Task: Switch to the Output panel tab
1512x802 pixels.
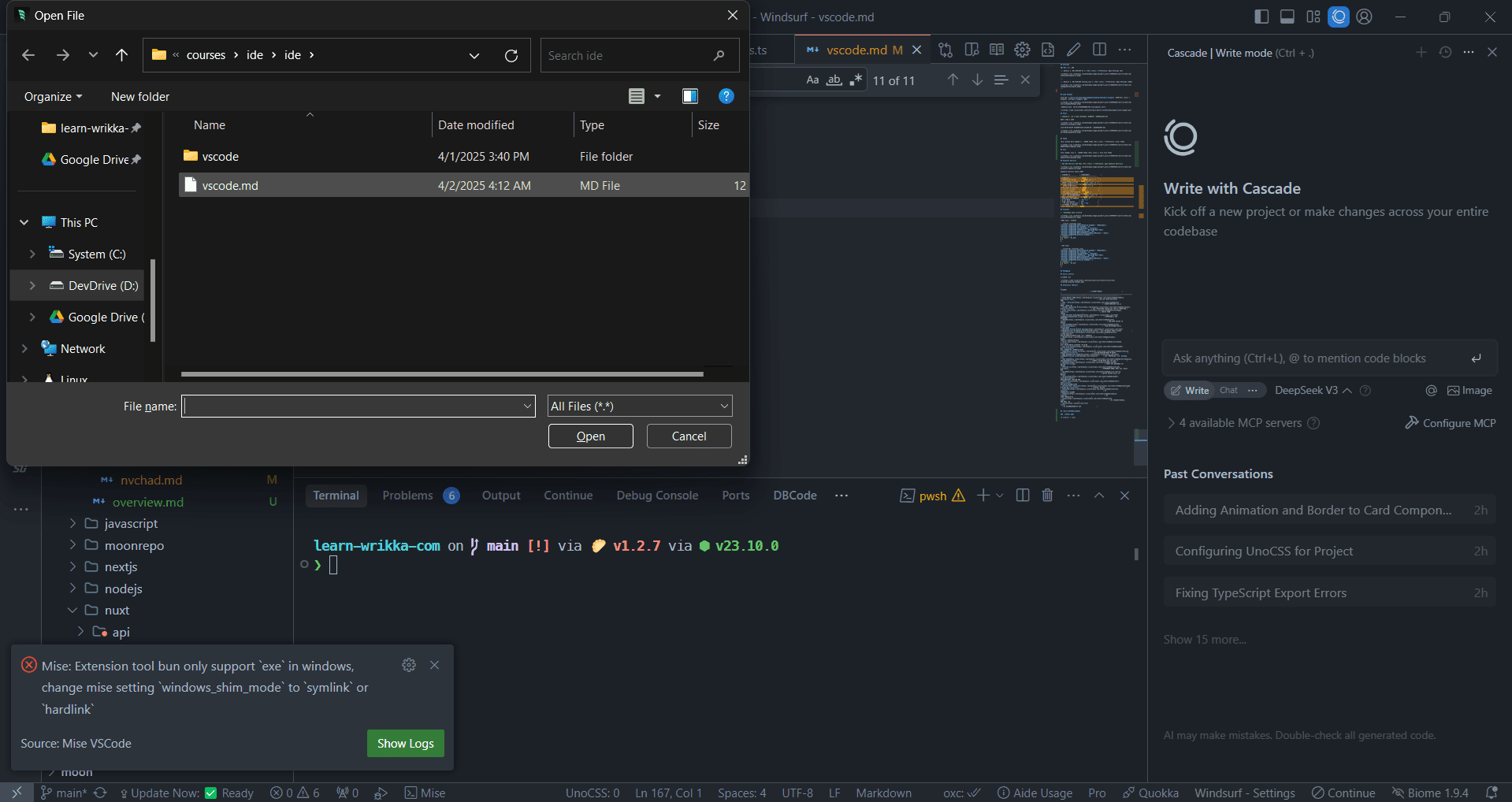Action: 501,495
